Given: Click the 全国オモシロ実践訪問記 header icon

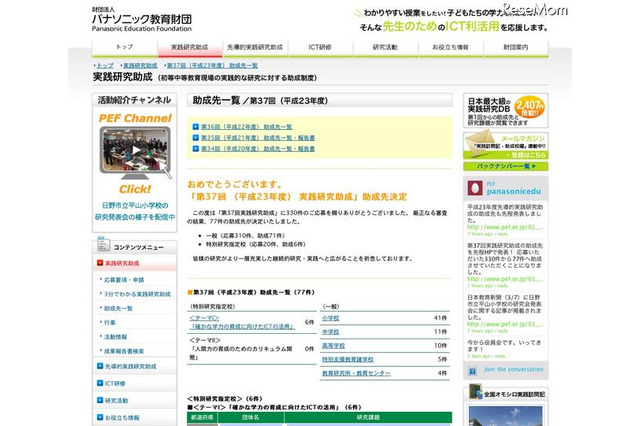Looking at the screenshot, I should 475,392.
